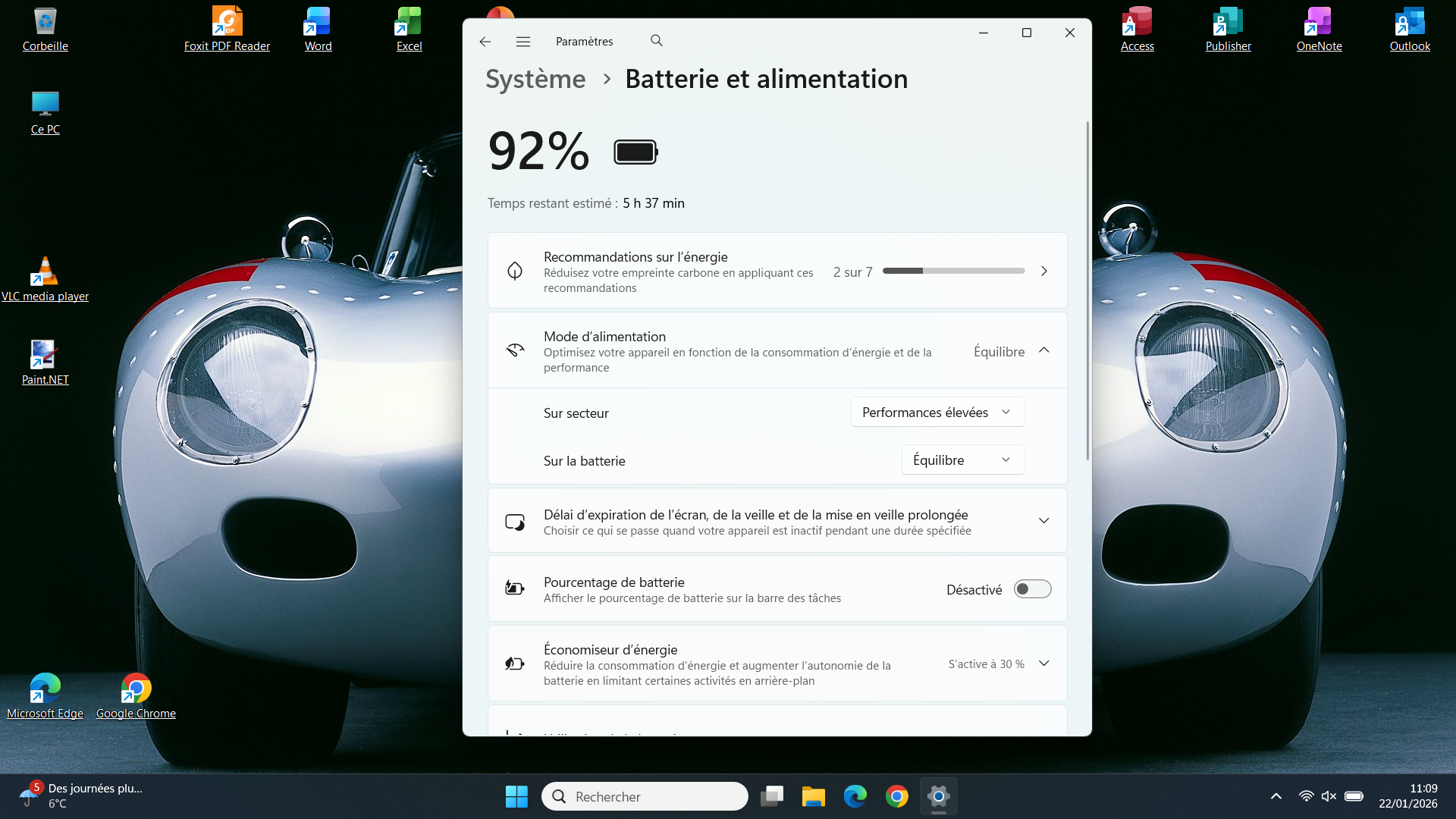Open the Word desktop shortcut

pyautogui.click(x=318, y=30)
